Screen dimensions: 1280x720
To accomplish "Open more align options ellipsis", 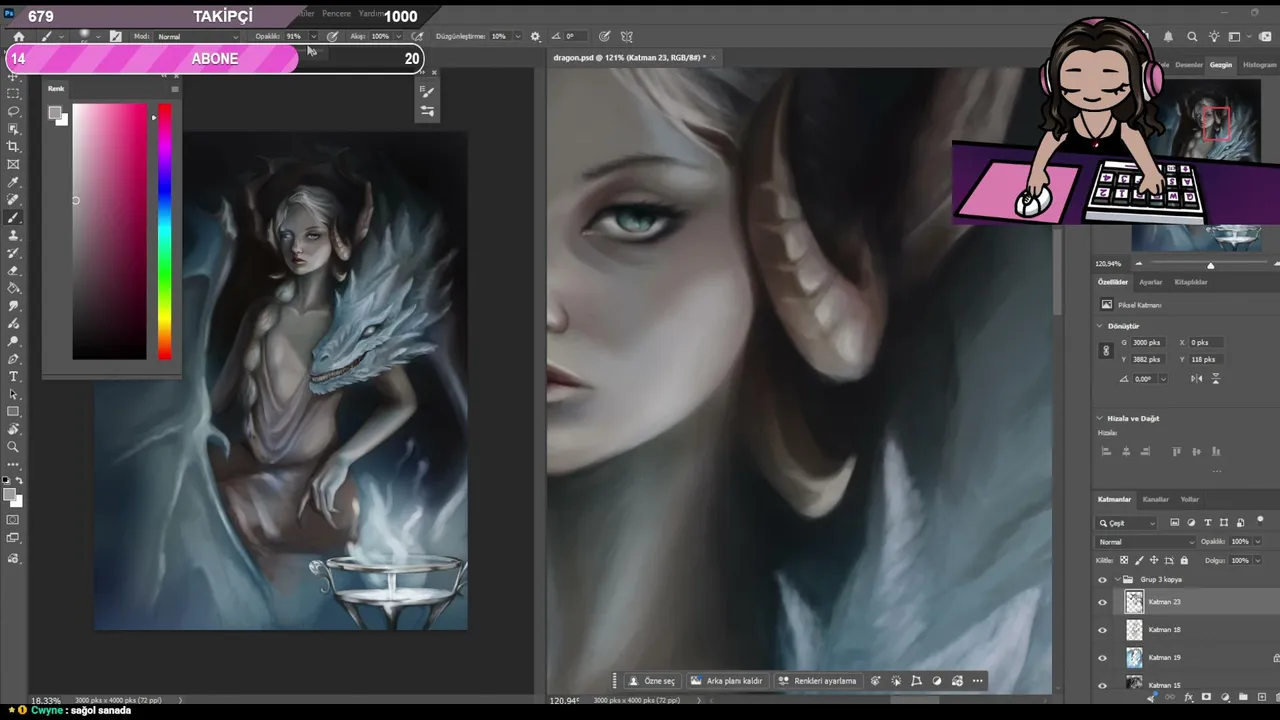I will (1216, 470).
